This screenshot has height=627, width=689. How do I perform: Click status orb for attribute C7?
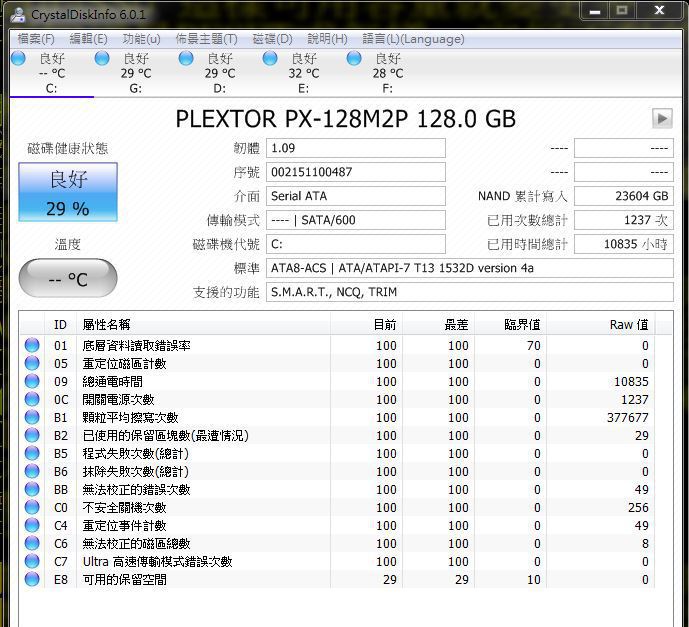[x=32, y=562]
